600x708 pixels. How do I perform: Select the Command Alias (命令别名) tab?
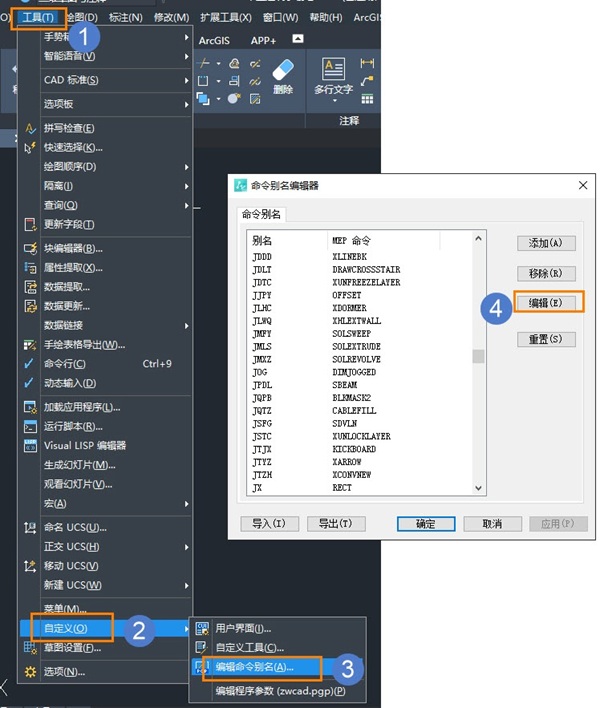(x=261, y=214)
